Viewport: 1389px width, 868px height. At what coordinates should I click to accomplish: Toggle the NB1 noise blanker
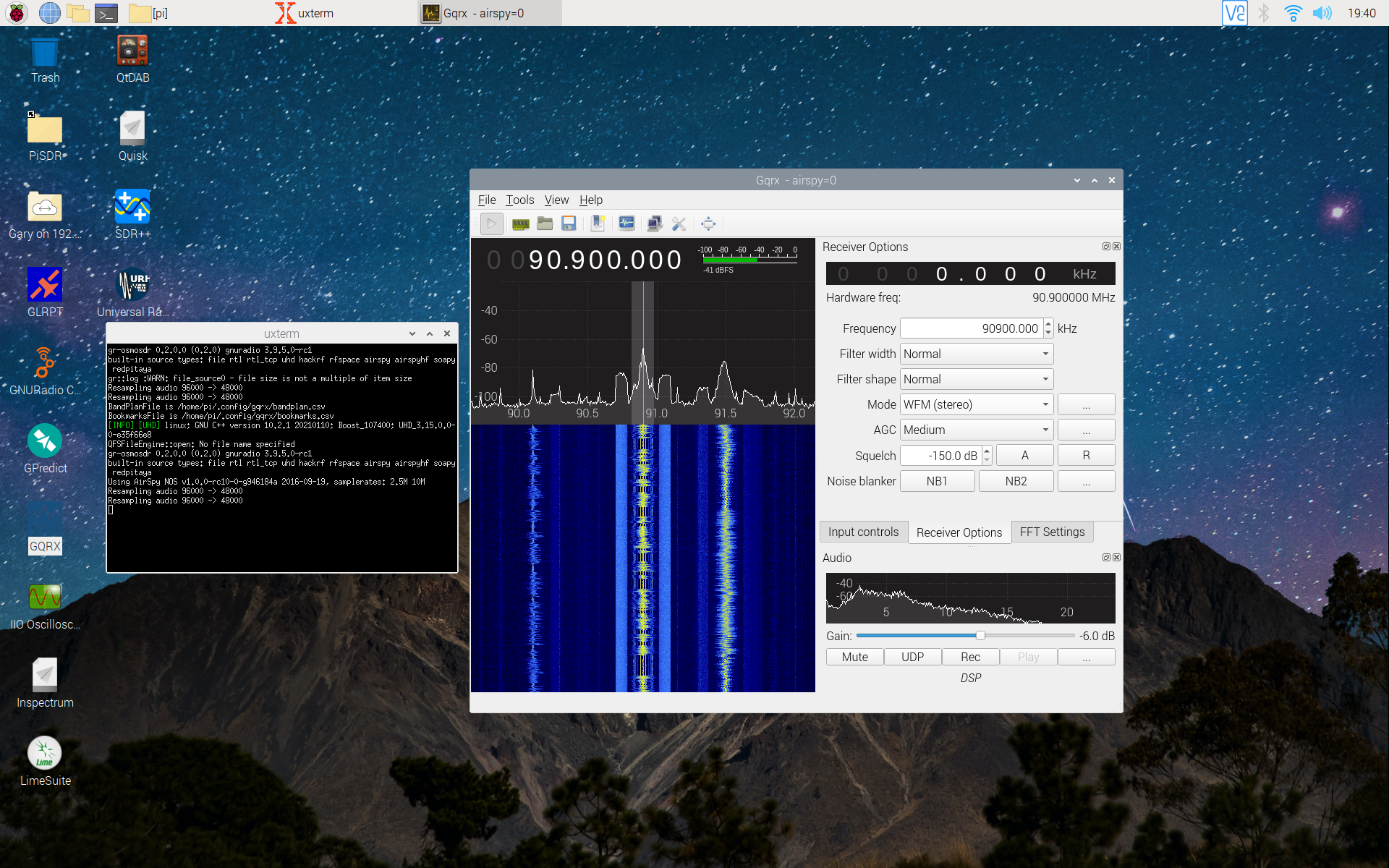[x=937, y=481]
